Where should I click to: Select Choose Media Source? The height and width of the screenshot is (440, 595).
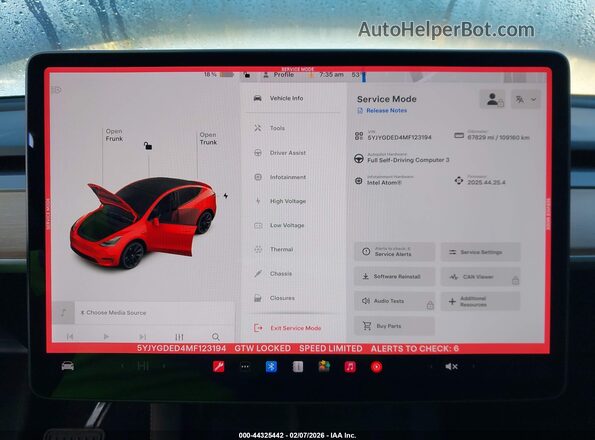click(113, 313)
